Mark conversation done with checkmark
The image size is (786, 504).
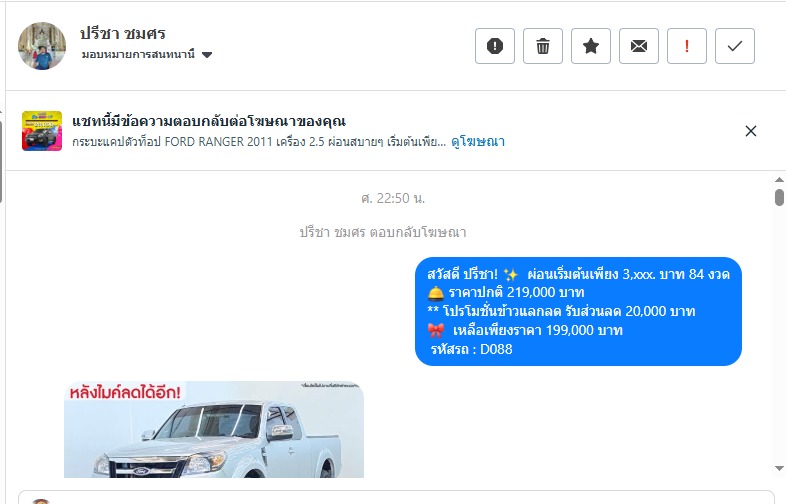coord(735,46)
